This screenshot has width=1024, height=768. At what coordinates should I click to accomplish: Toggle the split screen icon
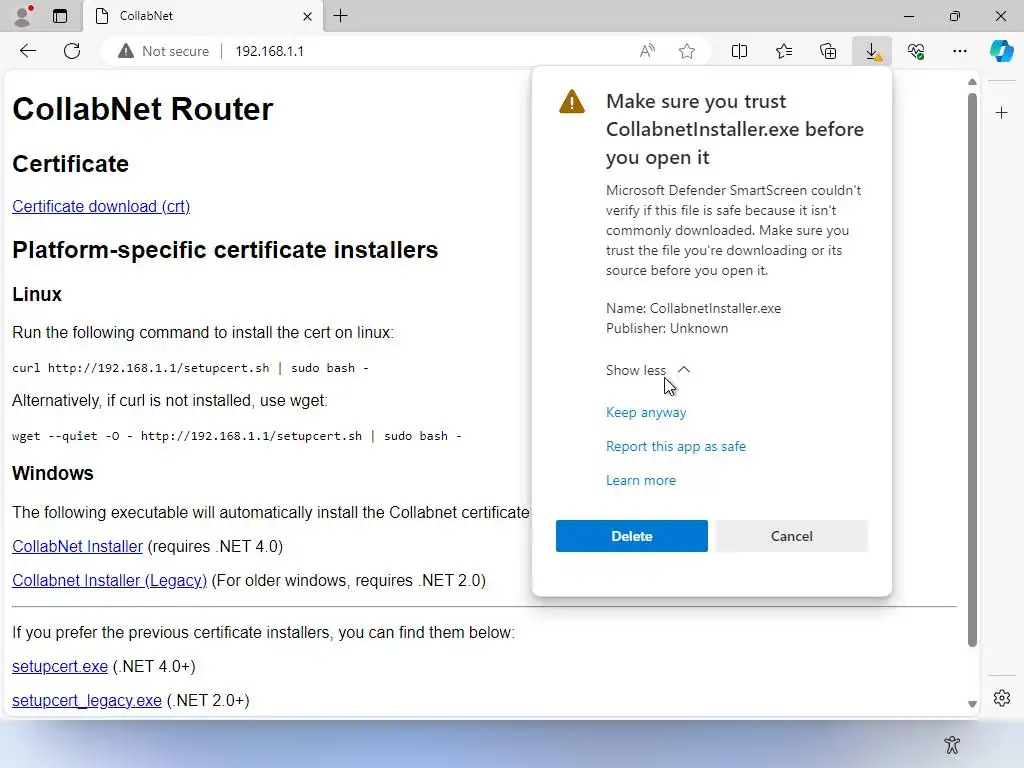tap(739, 51)
